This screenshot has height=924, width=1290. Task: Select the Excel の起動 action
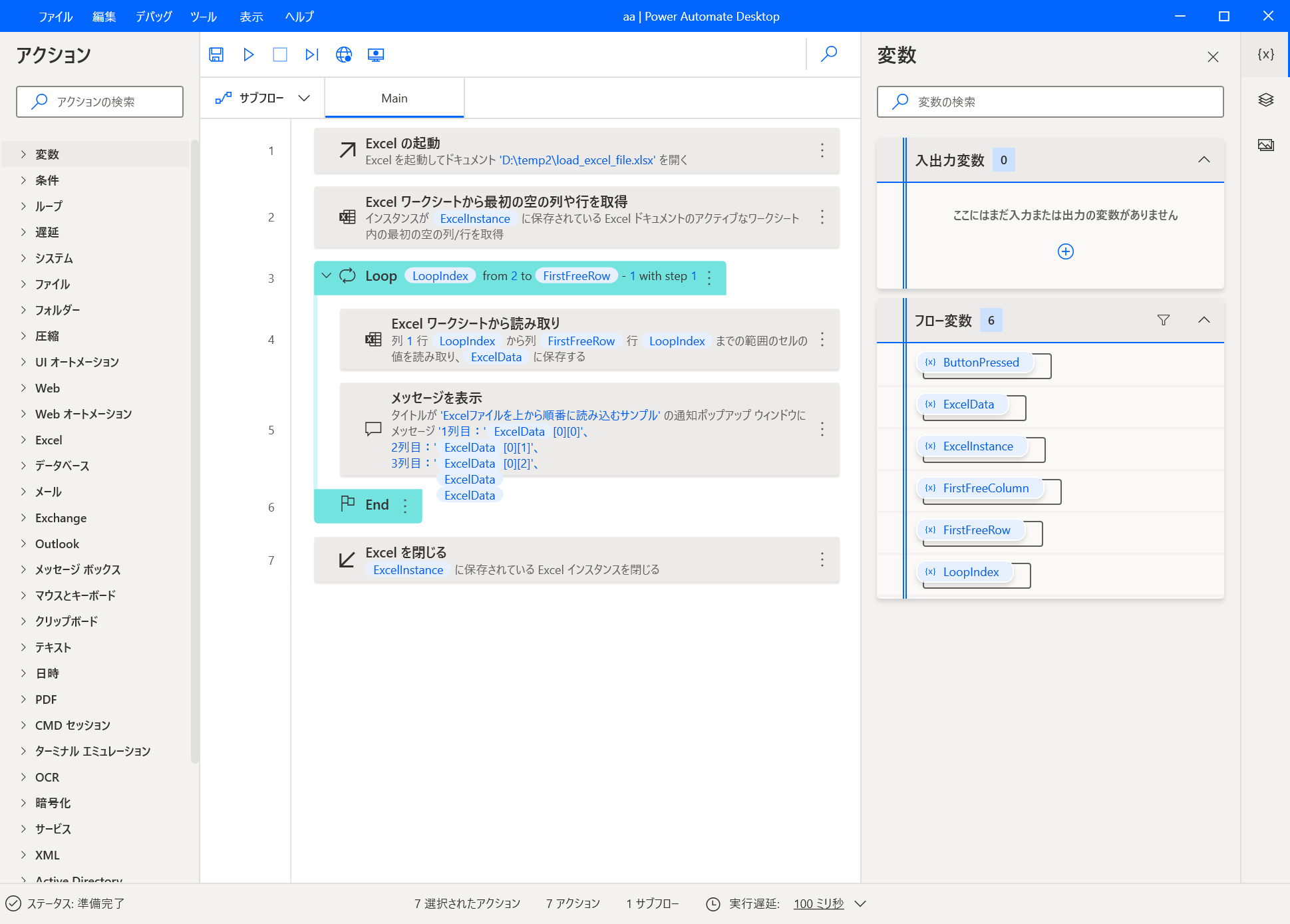(576, 151)
